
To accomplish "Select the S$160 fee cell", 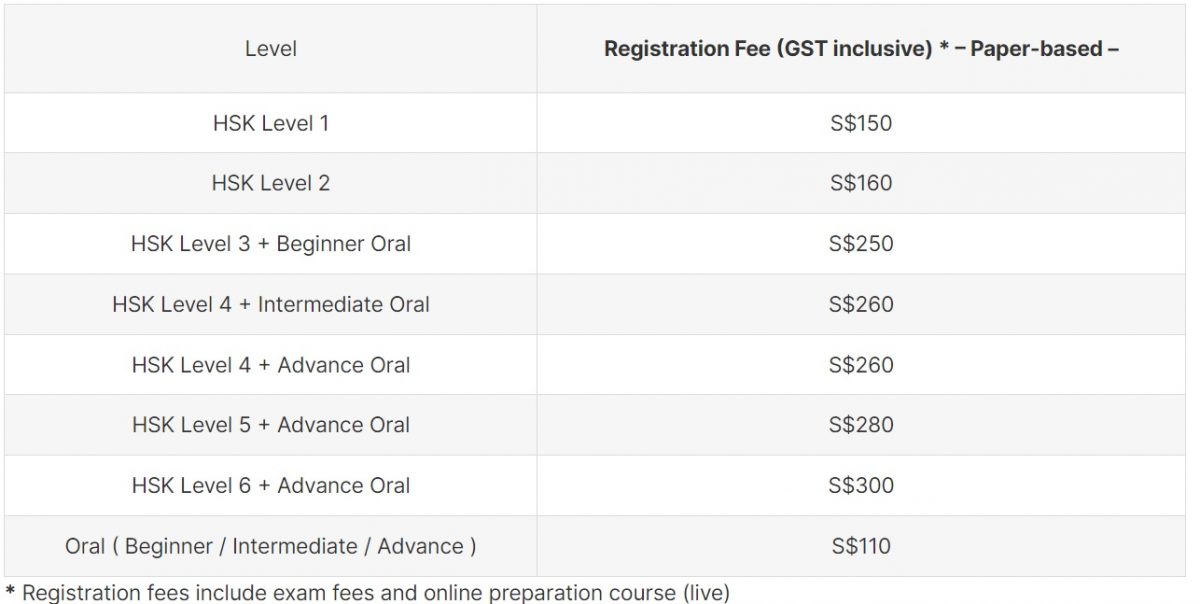I will click(861, 183).
